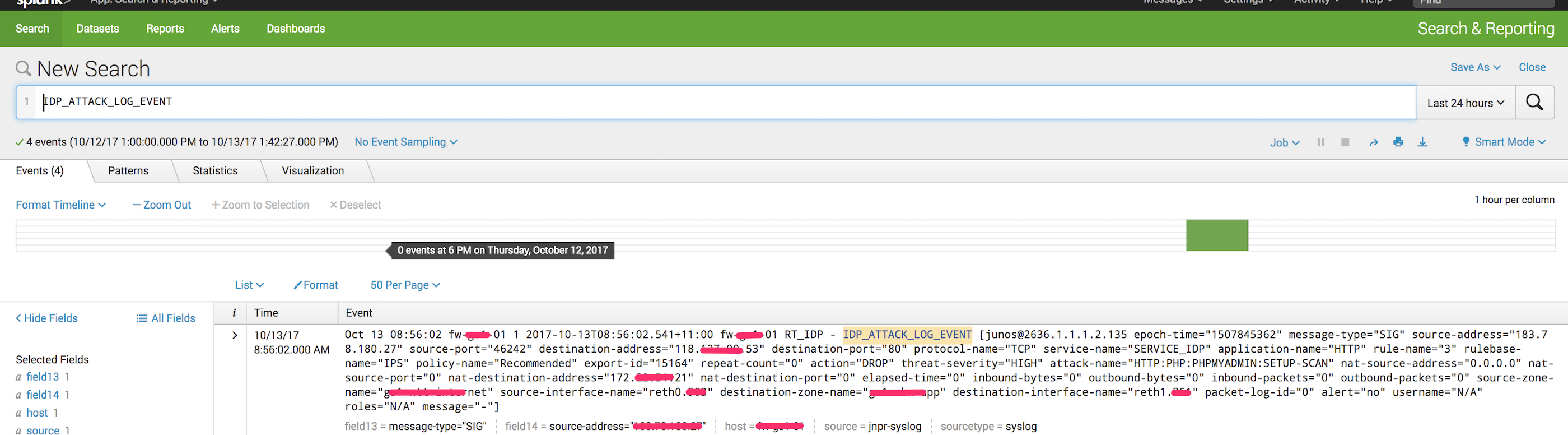This screenshot has width=1568, height=435.
Task: Click Zoom to Selection
Action: 260,205
